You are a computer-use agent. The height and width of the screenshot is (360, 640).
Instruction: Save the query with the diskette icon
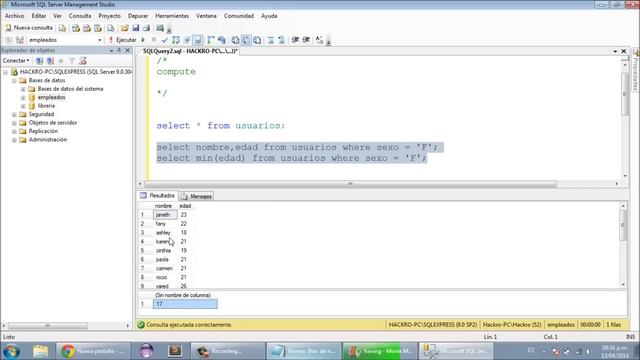pos(136,28)
